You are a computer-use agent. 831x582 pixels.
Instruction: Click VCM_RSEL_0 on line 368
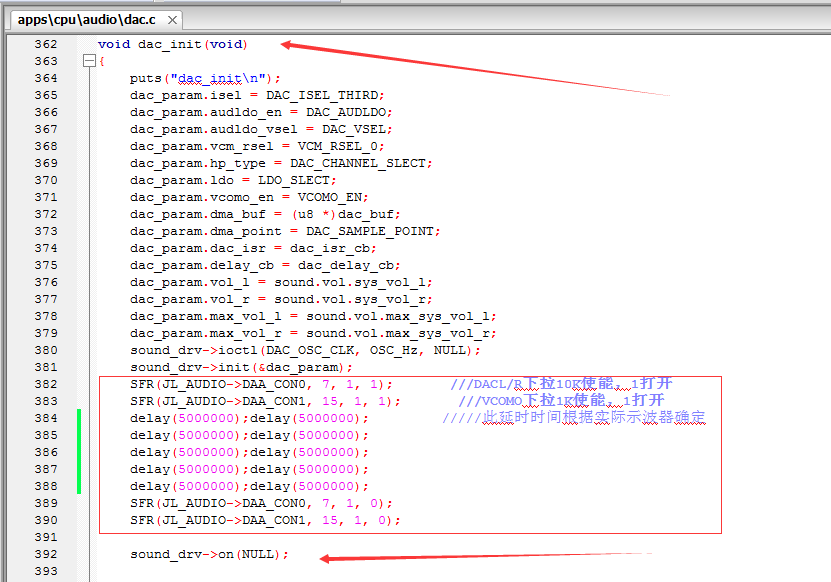[x=338, y=146]
